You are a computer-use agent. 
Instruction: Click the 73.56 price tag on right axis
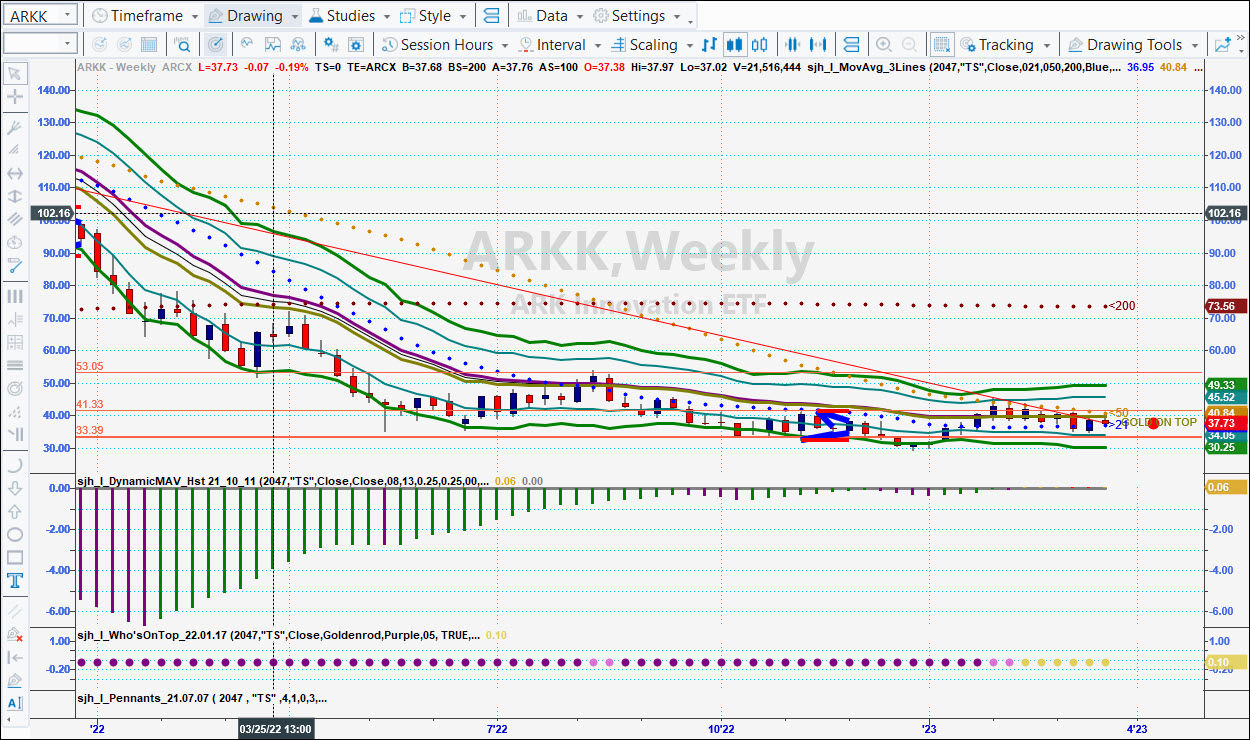point(1225,306)
